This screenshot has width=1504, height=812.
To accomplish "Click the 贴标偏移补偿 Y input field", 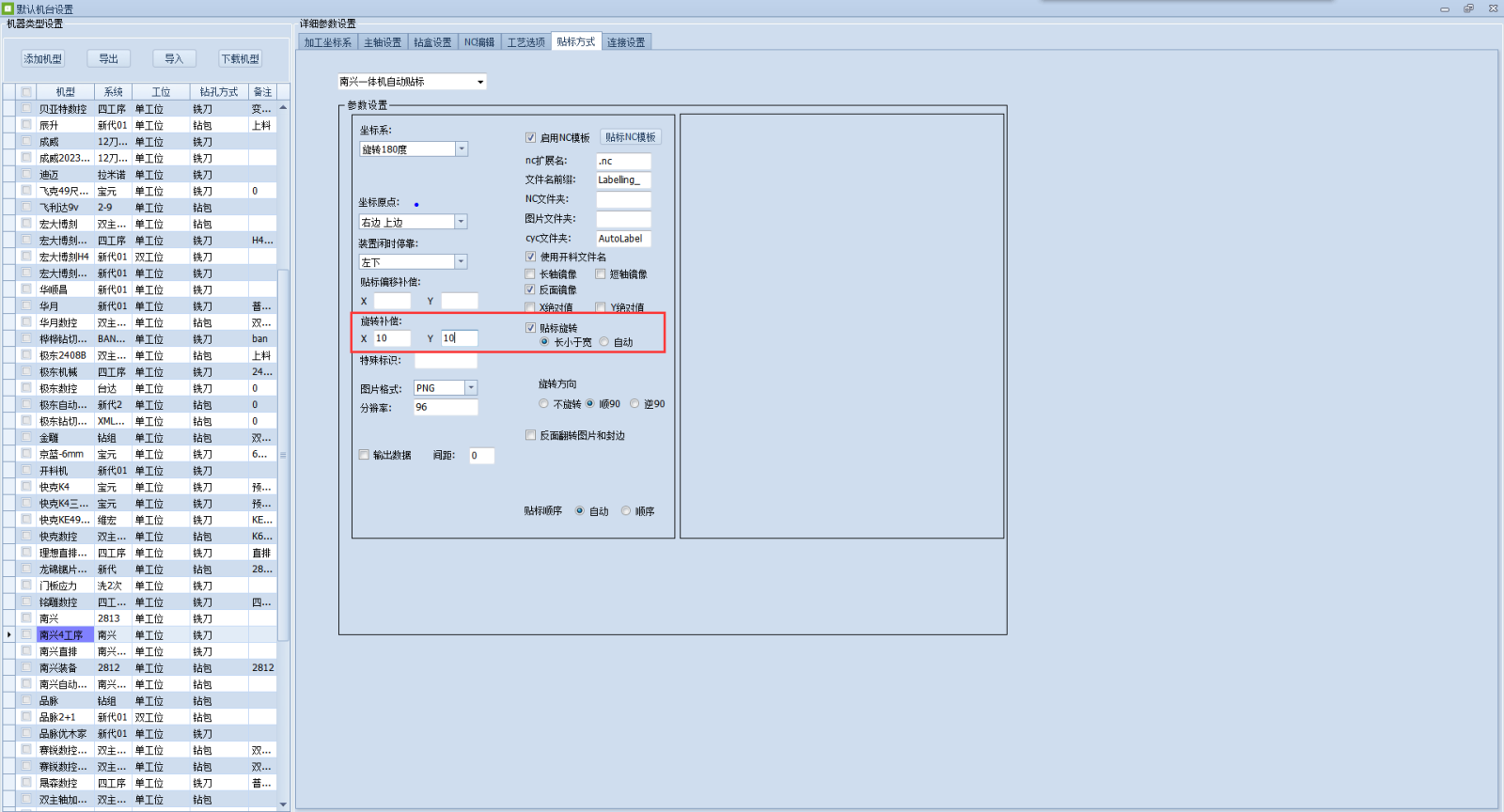I will click(x=460, y=301).
